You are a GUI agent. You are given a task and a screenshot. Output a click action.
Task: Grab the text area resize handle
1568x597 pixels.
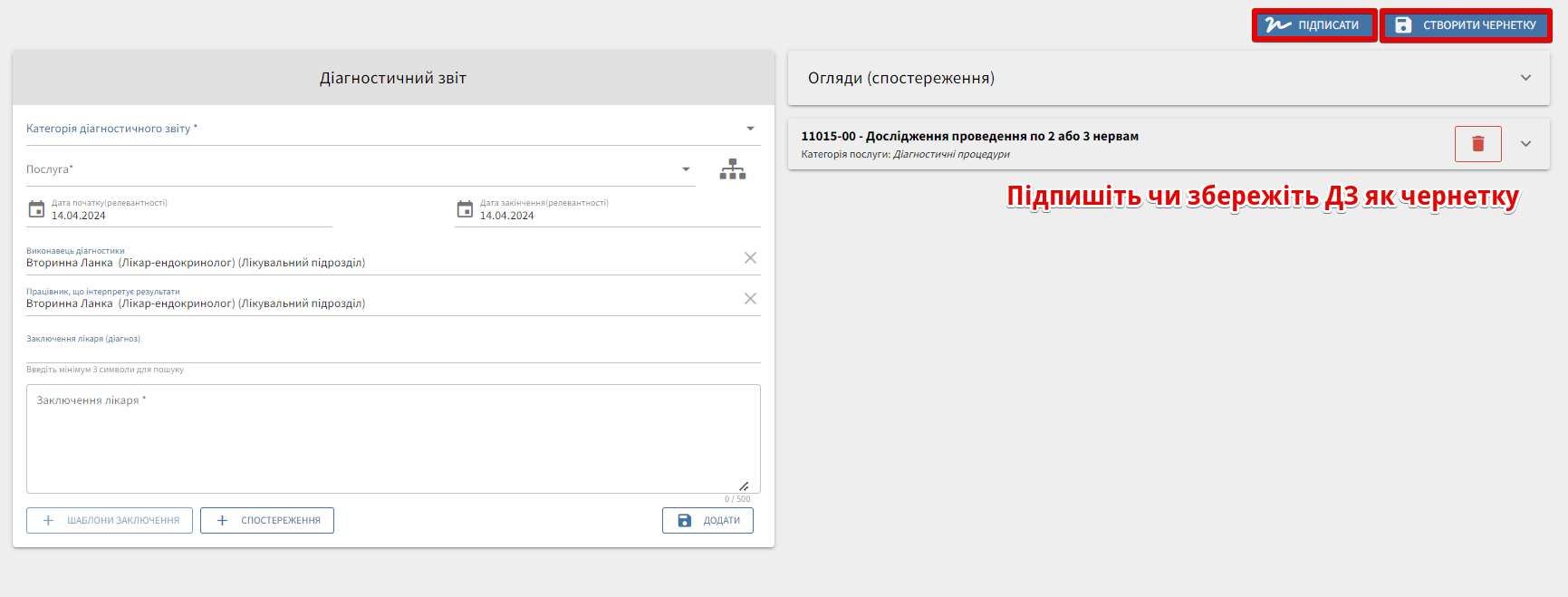pos(744,486)
